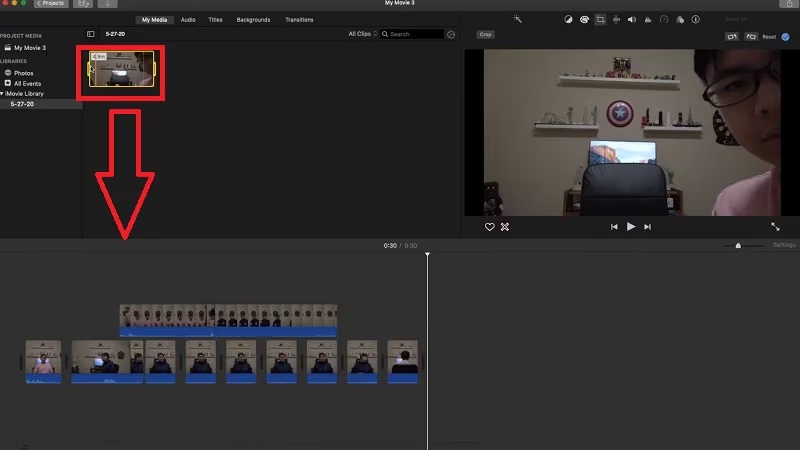
Task: Switch to the Transitions tab
Action: (299, 20)
